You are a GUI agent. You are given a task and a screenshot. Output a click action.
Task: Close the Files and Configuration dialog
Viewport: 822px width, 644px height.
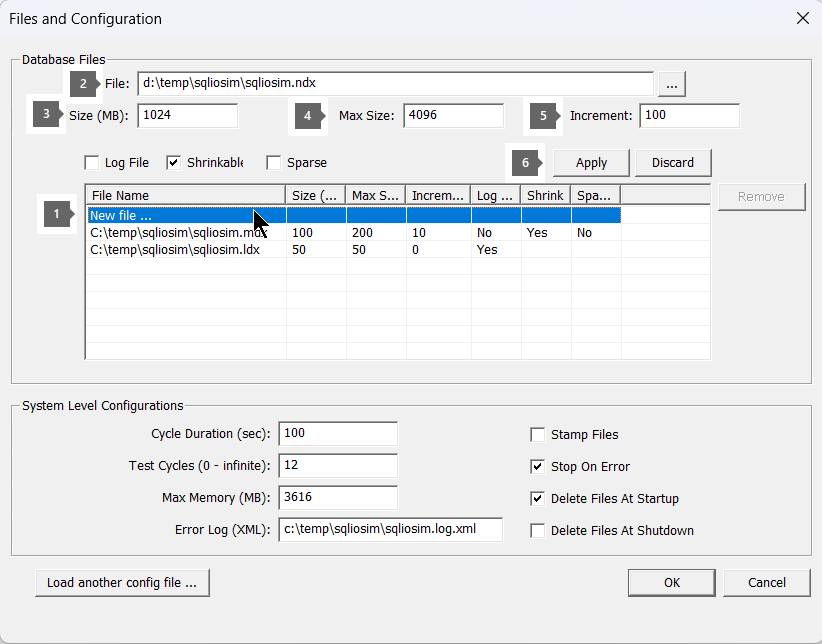(803, 18)
